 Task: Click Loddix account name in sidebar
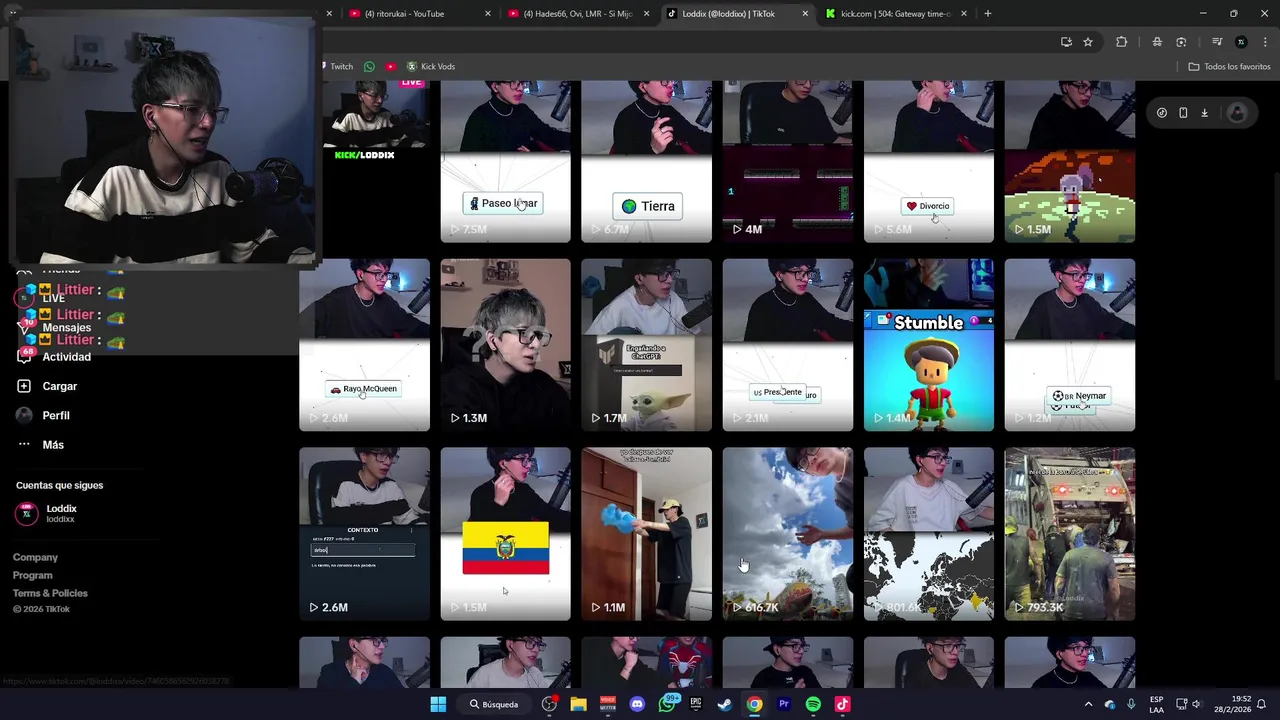[x=61, y=508]
